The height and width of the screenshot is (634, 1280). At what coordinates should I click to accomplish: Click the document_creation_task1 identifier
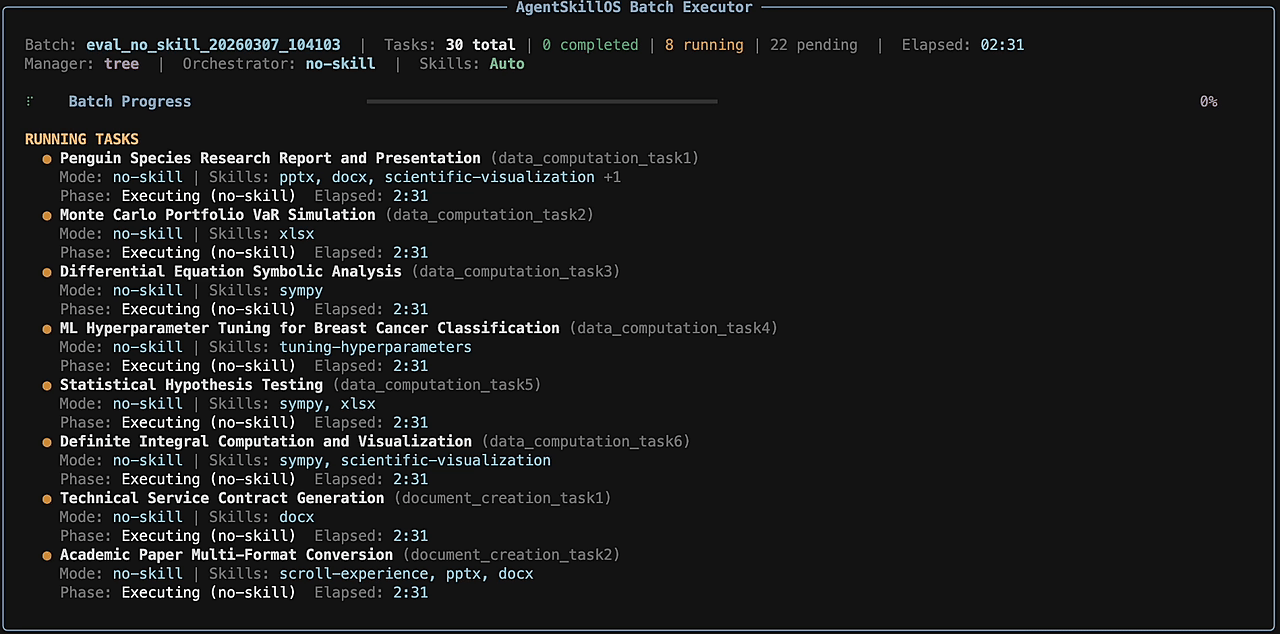pyautogui.click(x=502, y=498)
